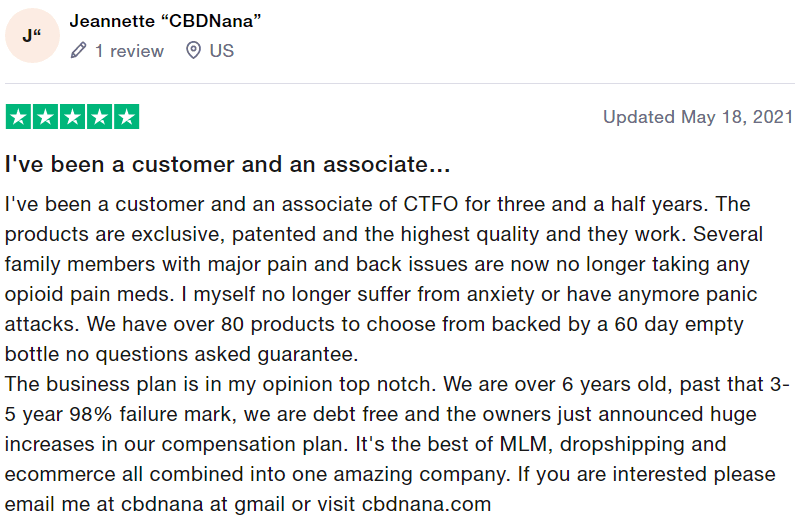802x517 pixels.
Task: Click the US country label
Action: pyautogui.click(x=221, y=51)
